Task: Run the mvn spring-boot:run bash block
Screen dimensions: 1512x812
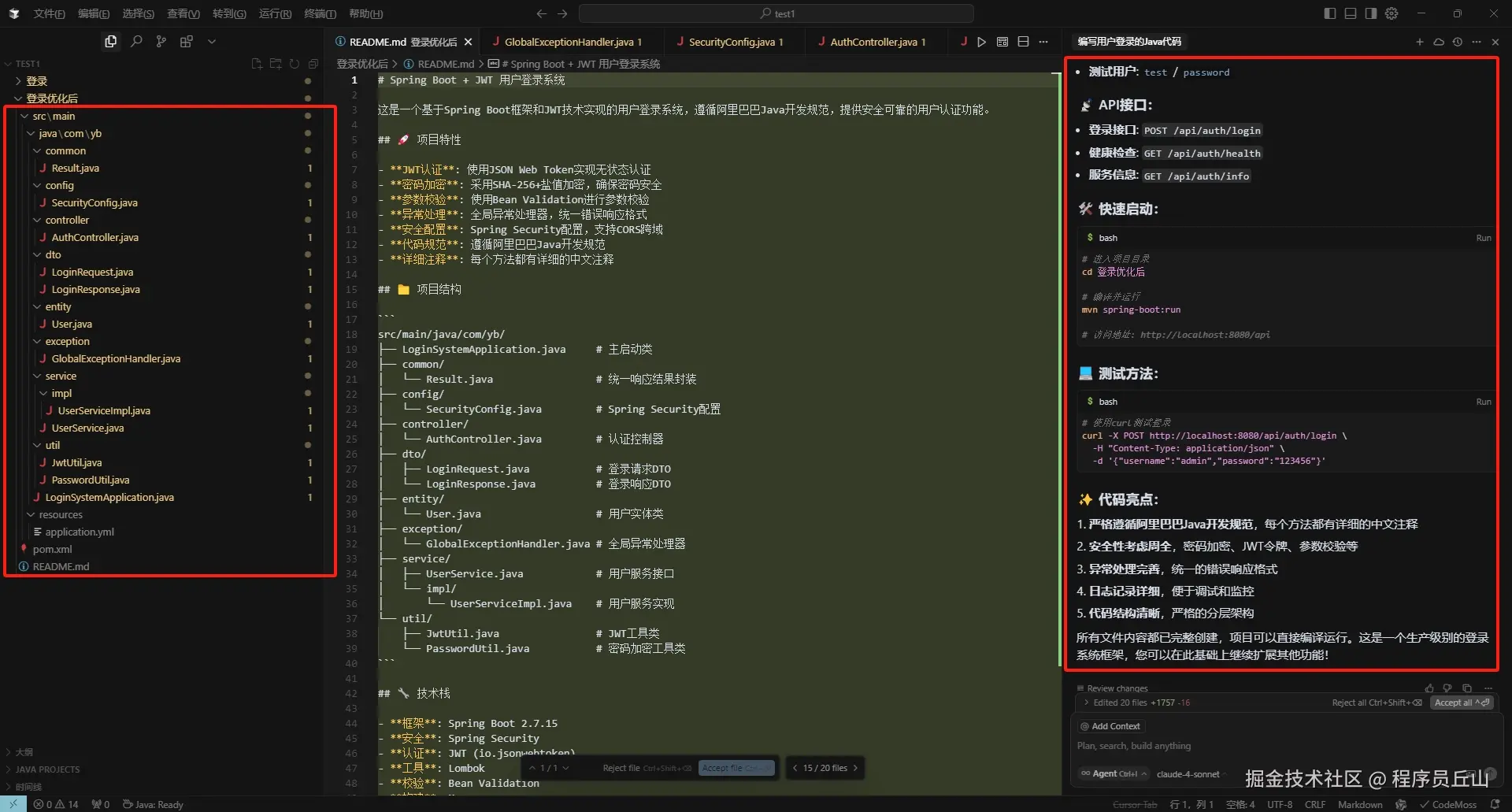Action: [x=1484, y=238]
